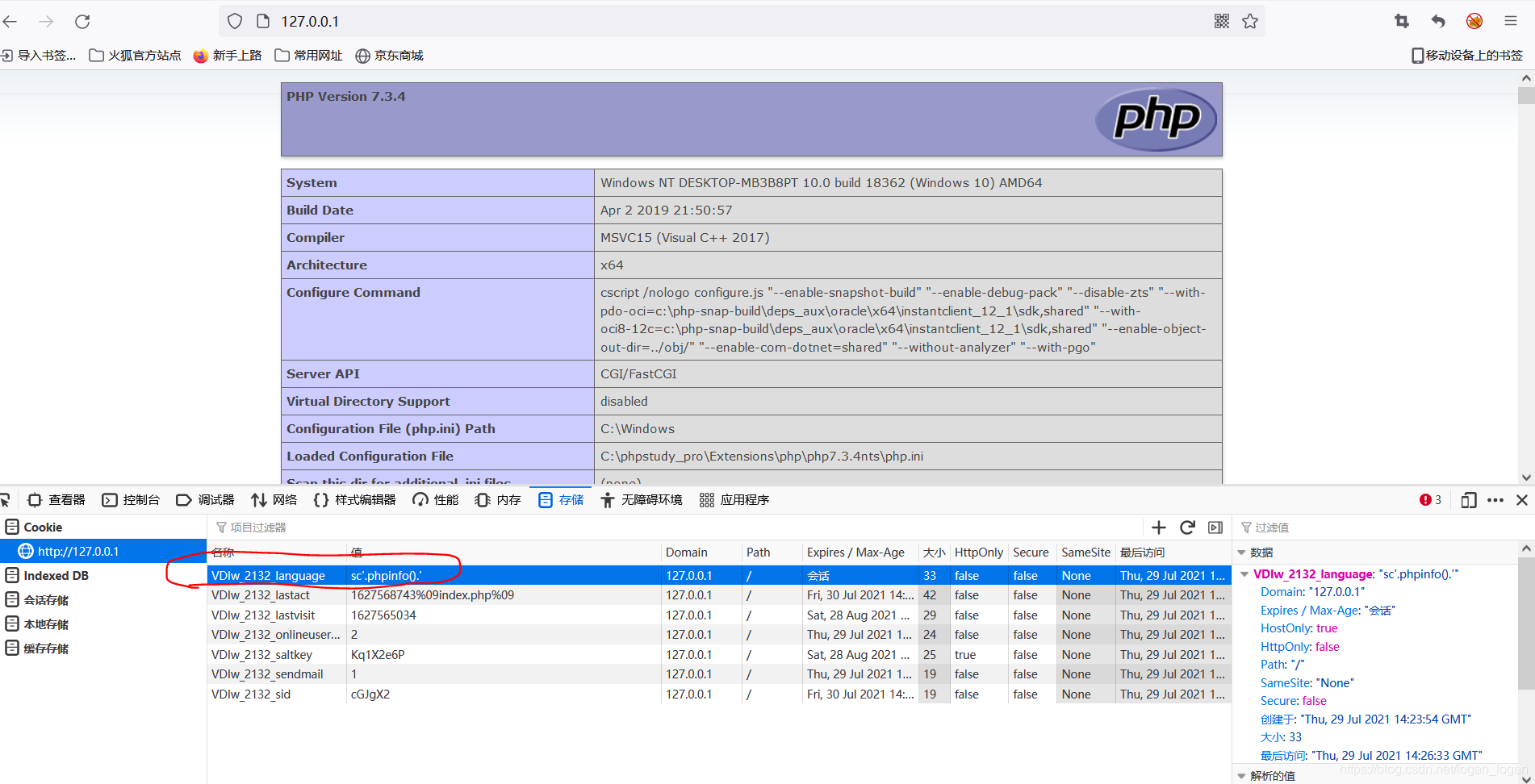Click the PHP logo image
This screenshot has width=1535, height=784.
tap(1156, 119)
